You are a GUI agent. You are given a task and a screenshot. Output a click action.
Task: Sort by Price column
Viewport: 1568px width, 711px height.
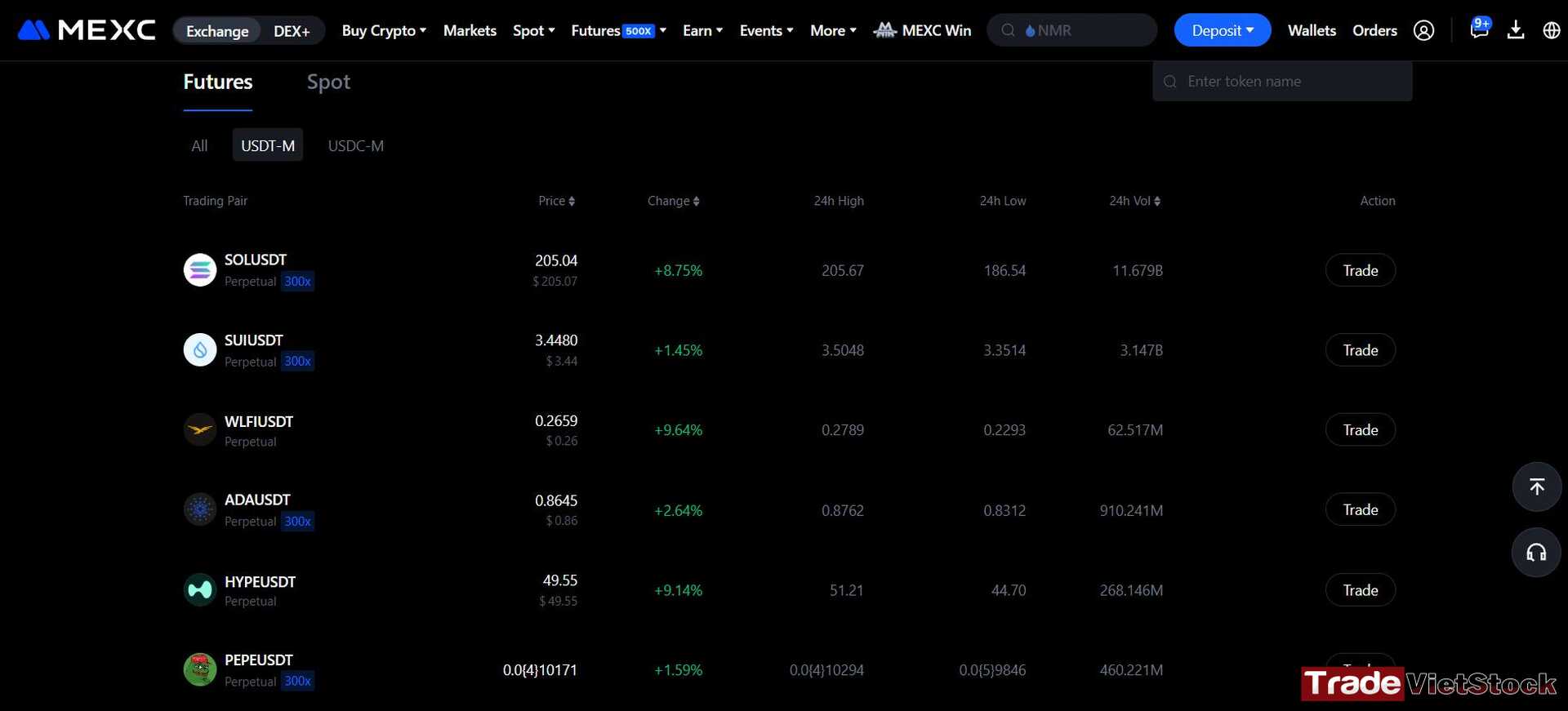[557, 201]
